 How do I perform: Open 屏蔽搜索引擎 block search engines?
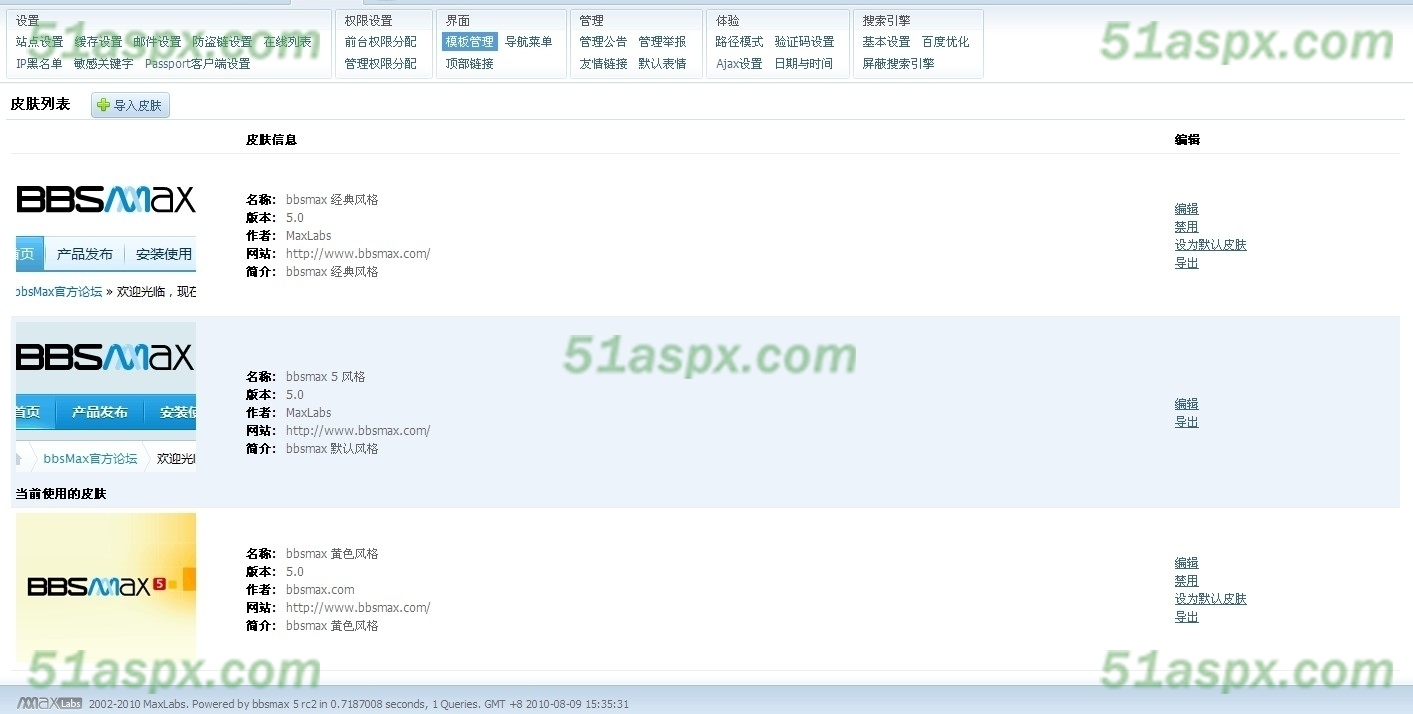pos(898,64)
